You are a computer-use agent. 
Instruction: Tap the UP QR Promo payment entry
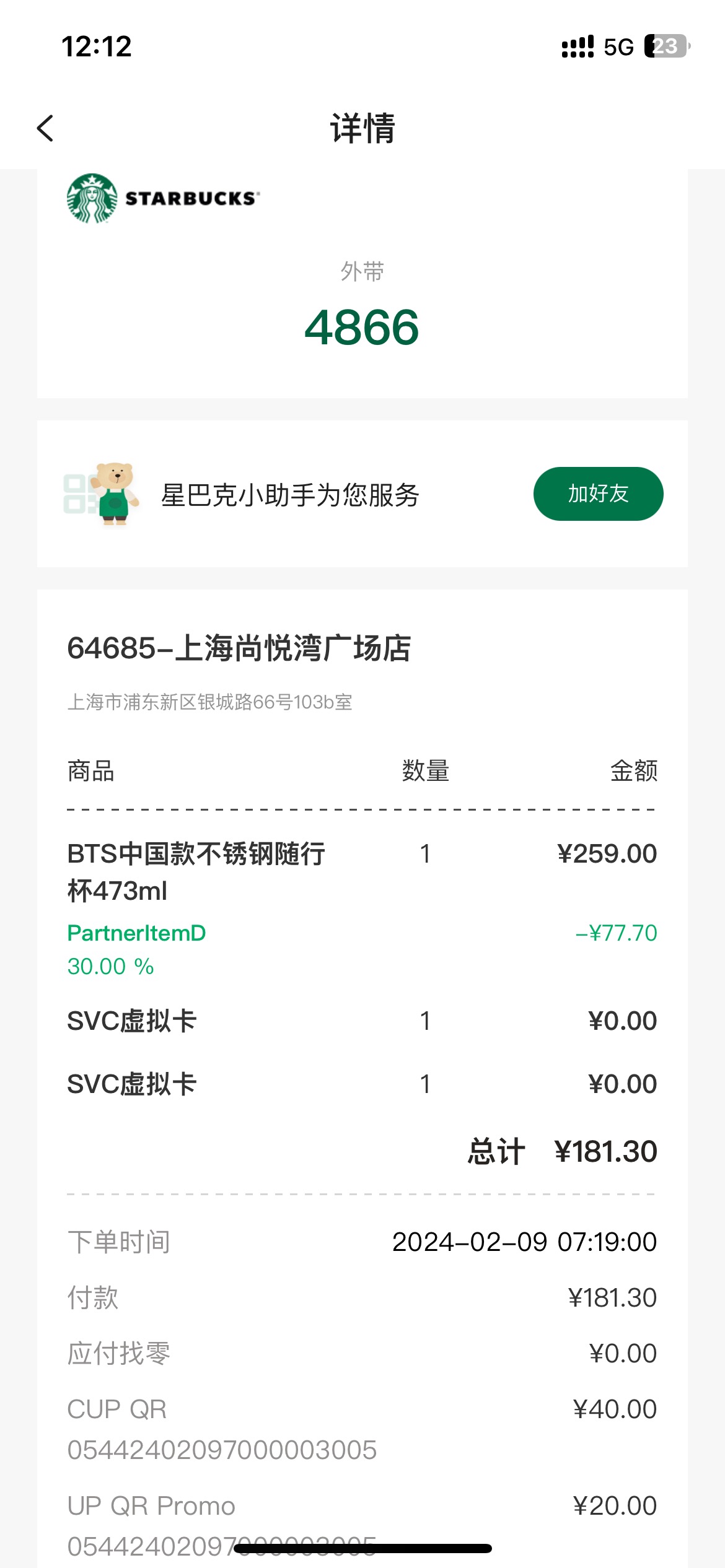362,1526
